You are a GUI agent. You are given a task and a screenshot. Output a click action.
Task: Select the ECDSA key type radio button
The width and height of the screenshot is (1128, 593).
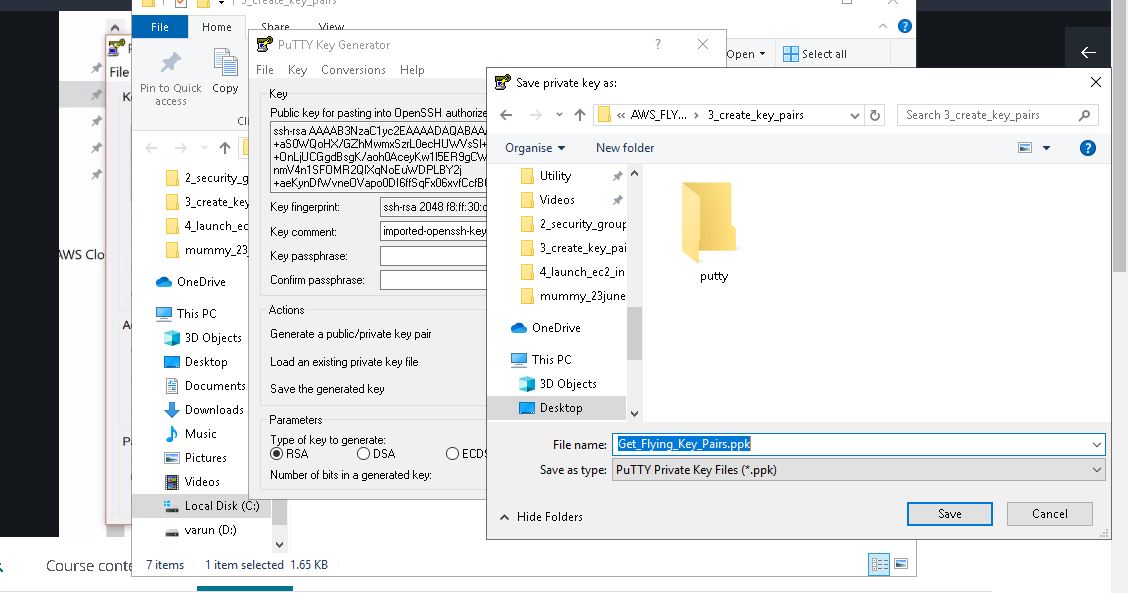point(452,454)
